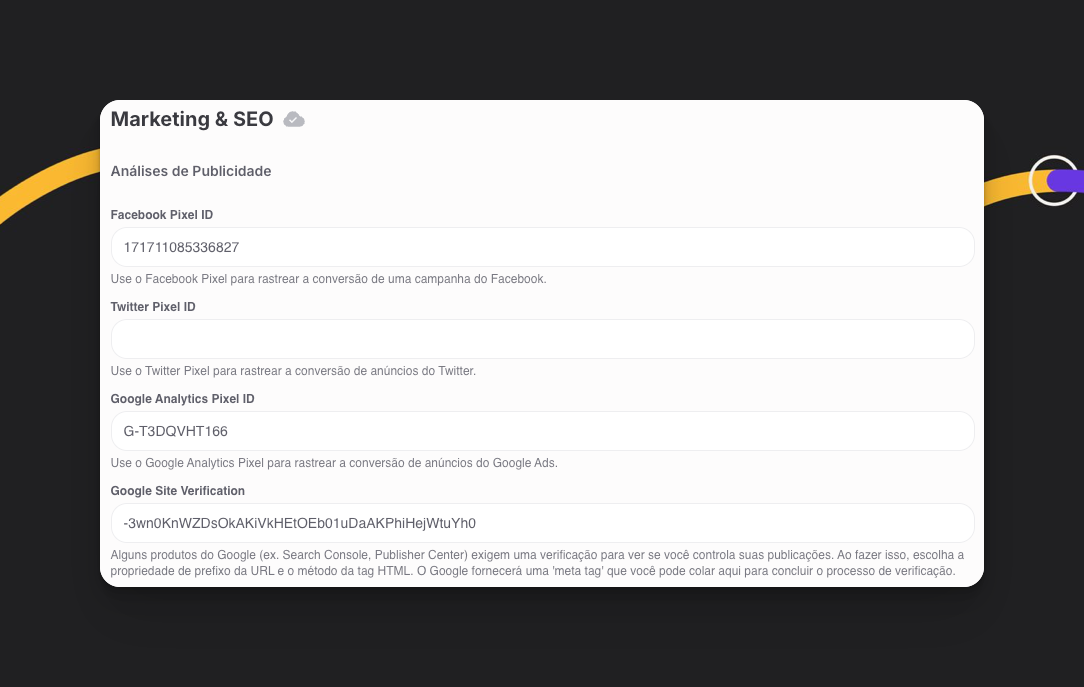1084x687 pixels.
Task: Click the Google verification explanation paragraph
Action: [536, 563]
